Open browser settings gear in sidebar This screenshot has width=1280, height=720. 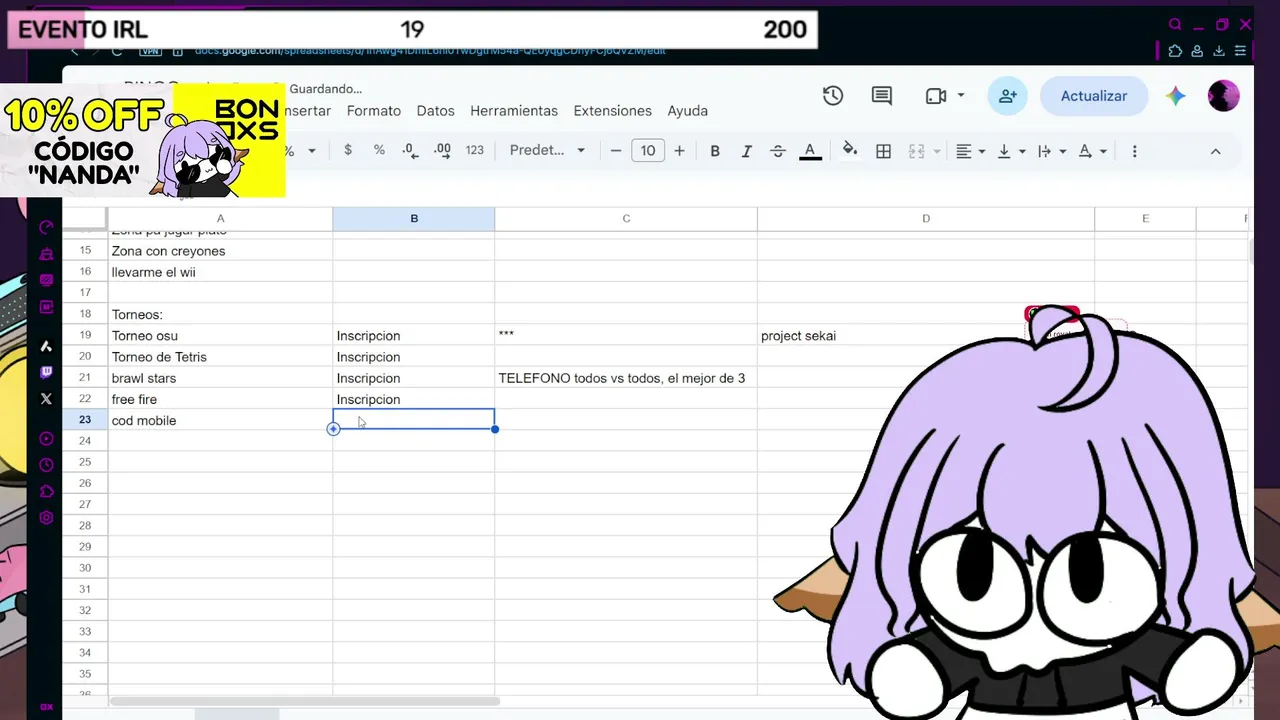coord(46,517)
